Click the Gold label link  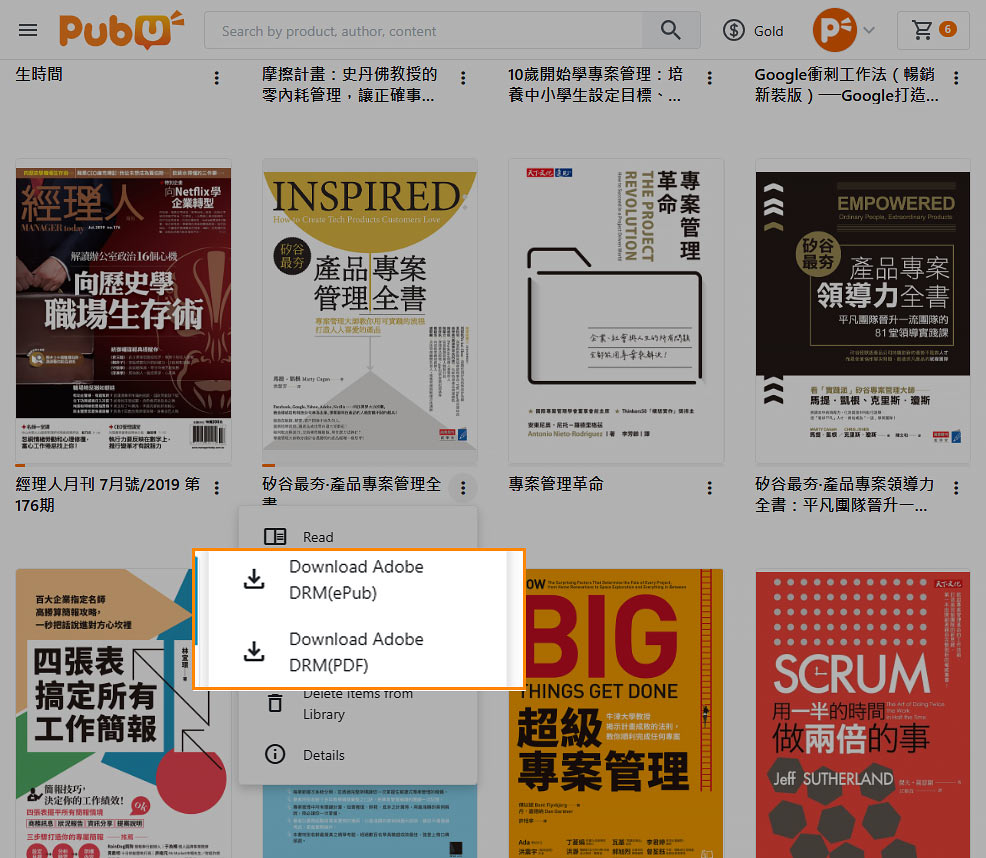click(x=768, y=31)
